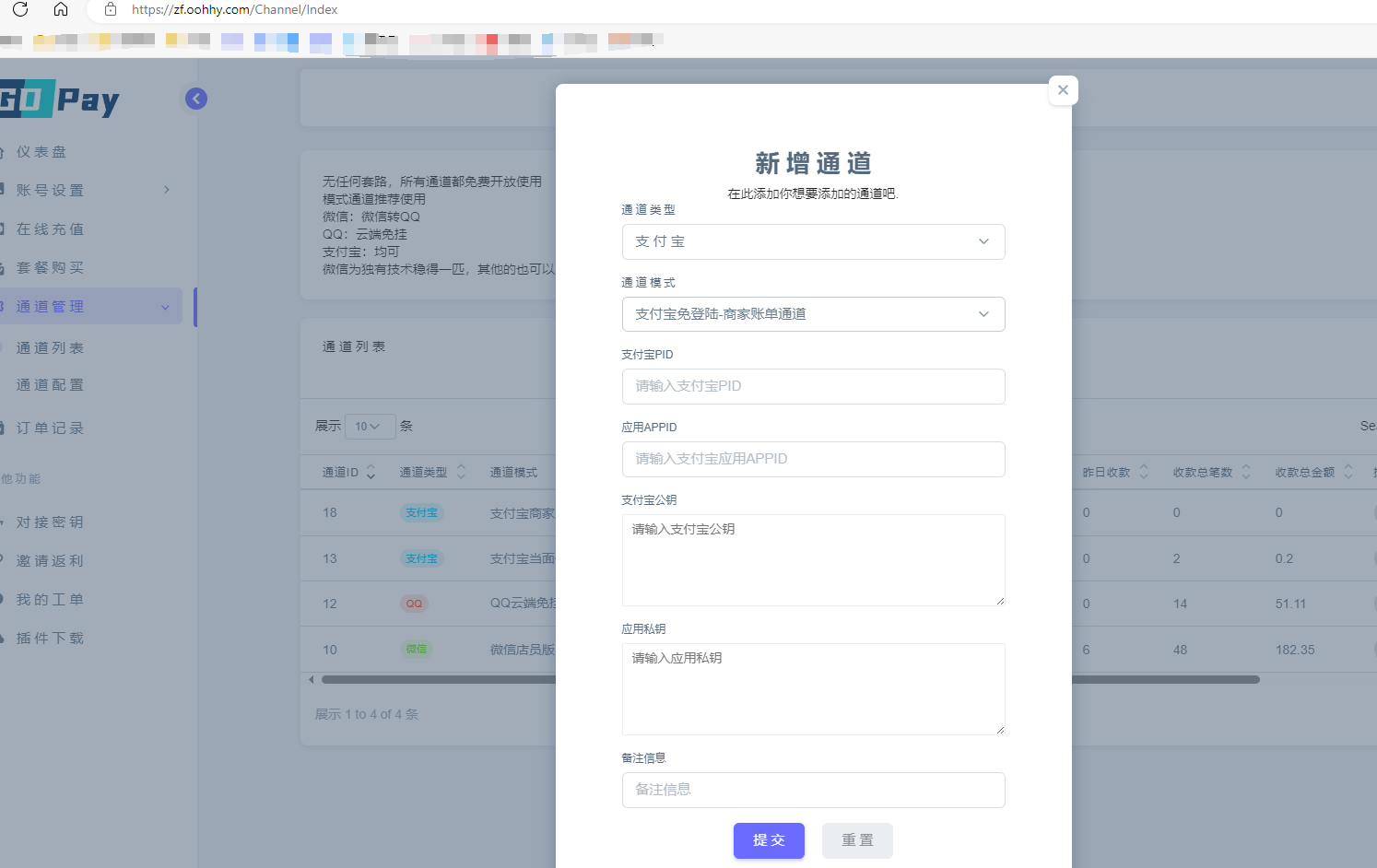The image size is (1377, 868).
Task: Select 通道列表 submenu item
Action: coord(50,348)
